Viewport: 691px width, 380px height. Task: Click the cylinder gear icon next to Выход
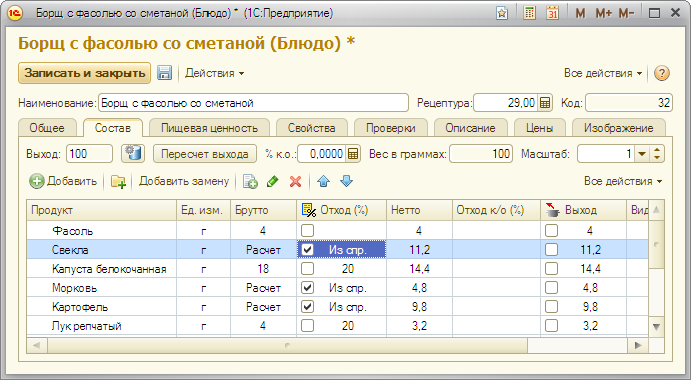click(133, 153)
